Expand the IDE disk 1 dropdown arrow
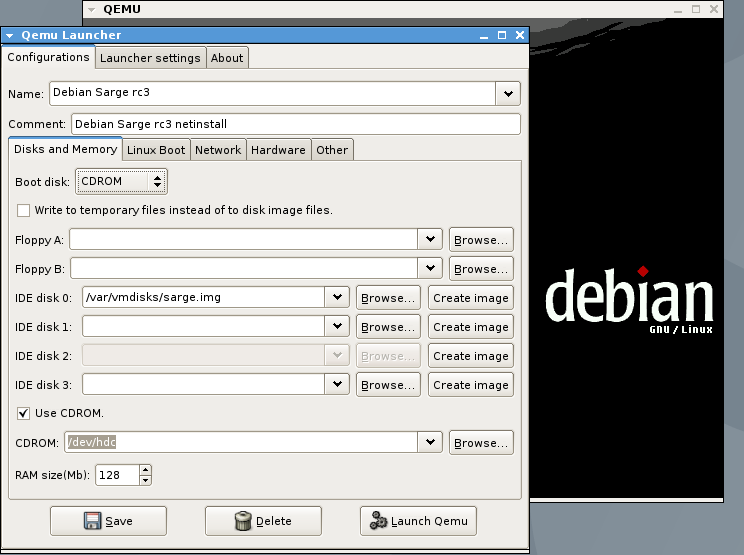Viewport: 744px width, 555px height. click(337, 326)
